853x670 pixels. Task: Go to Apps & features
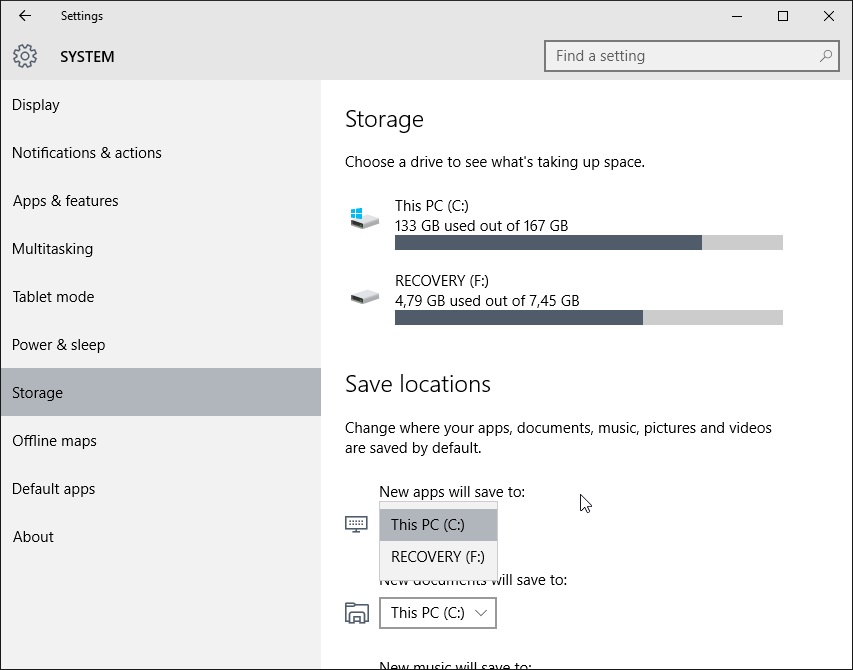point(160,201)
